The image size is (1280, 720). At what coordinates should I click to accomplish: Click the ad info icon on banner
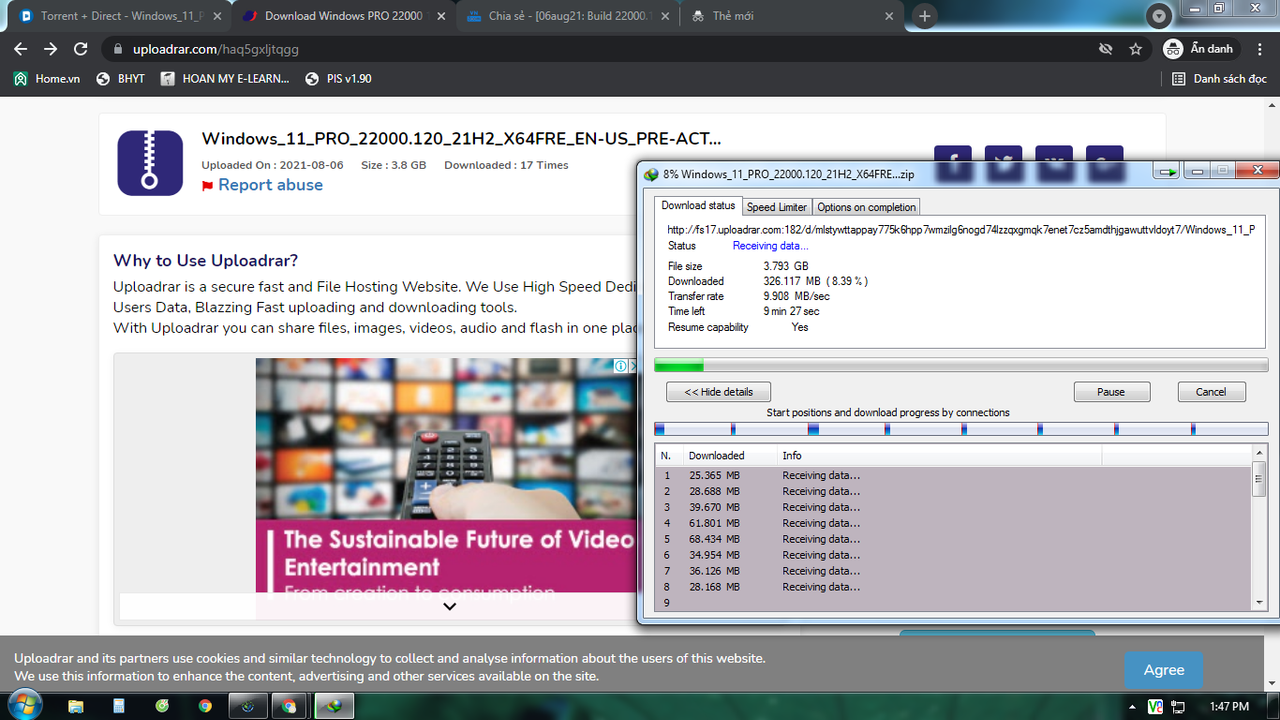click(620, 366)
